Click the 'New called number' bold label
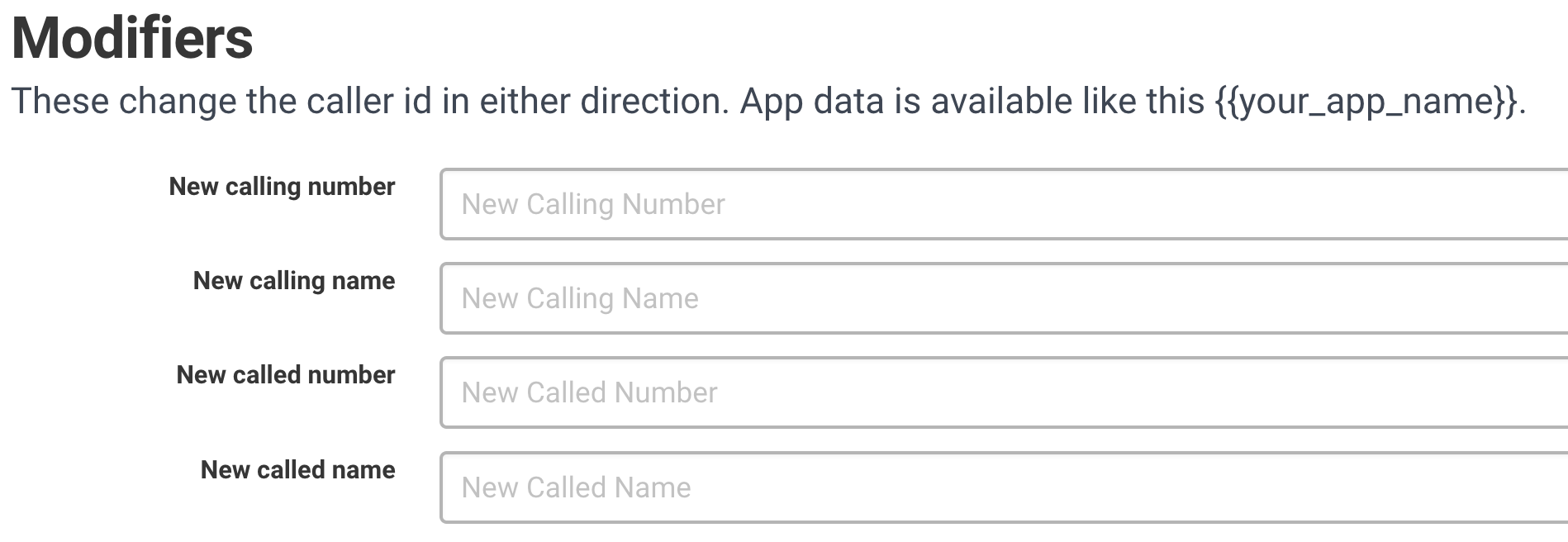The height and width of the screenshot is (542, 1568). click(286, 375)
